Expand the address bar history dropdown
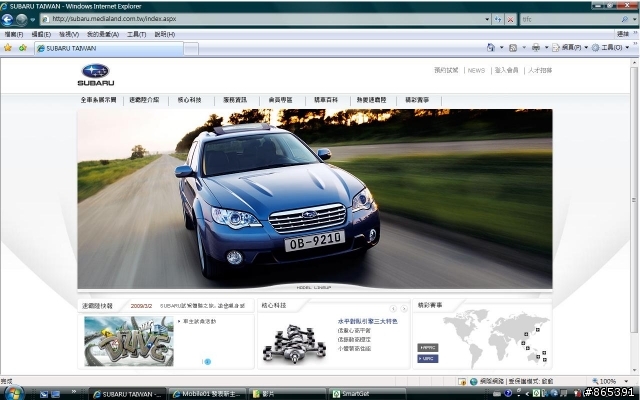Screen dimensions: 640x400 point(487,19)
